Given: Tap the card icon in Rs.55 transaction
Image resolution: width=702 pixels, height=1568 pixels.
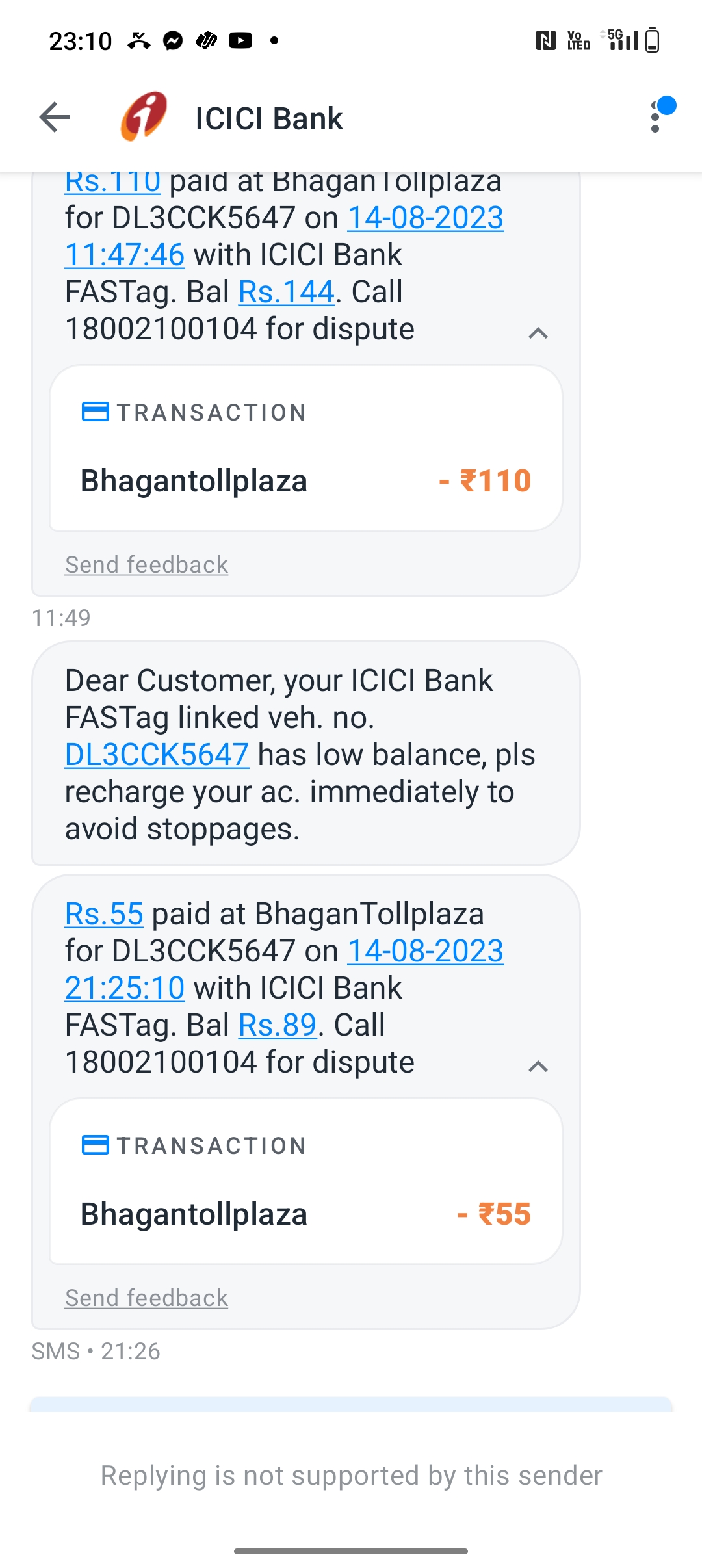Looking at the screenshot, I should [x=96, y=1145].
